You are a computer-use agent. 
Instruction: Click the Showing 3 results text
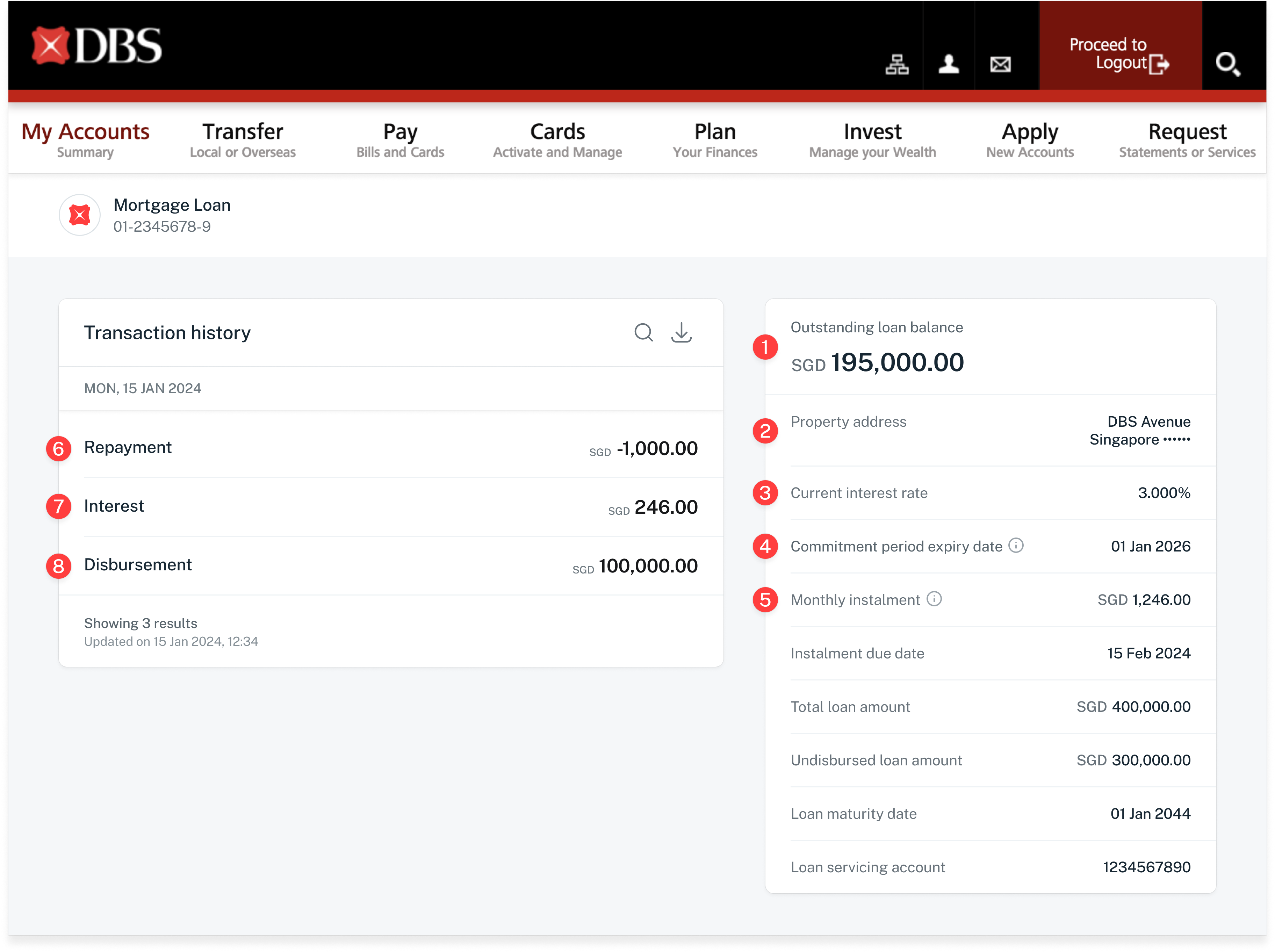(141, 623)
